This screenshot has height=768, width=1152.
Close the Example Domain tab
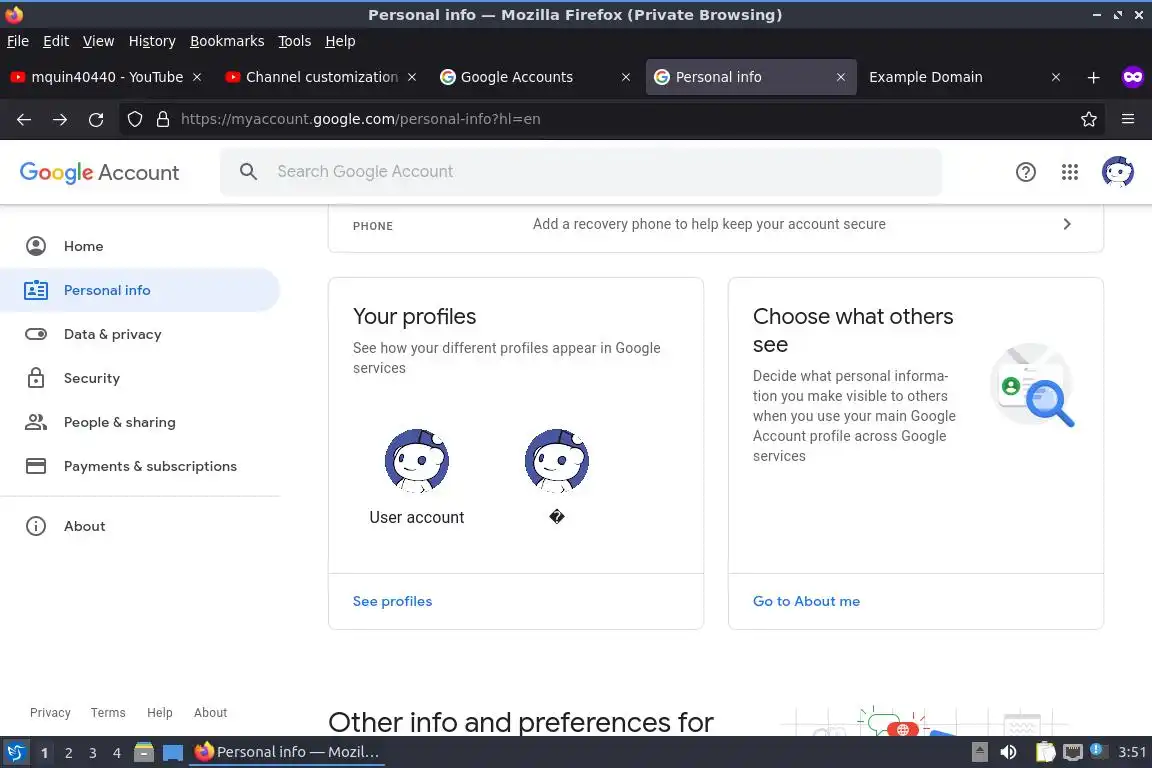(1056, 77)
